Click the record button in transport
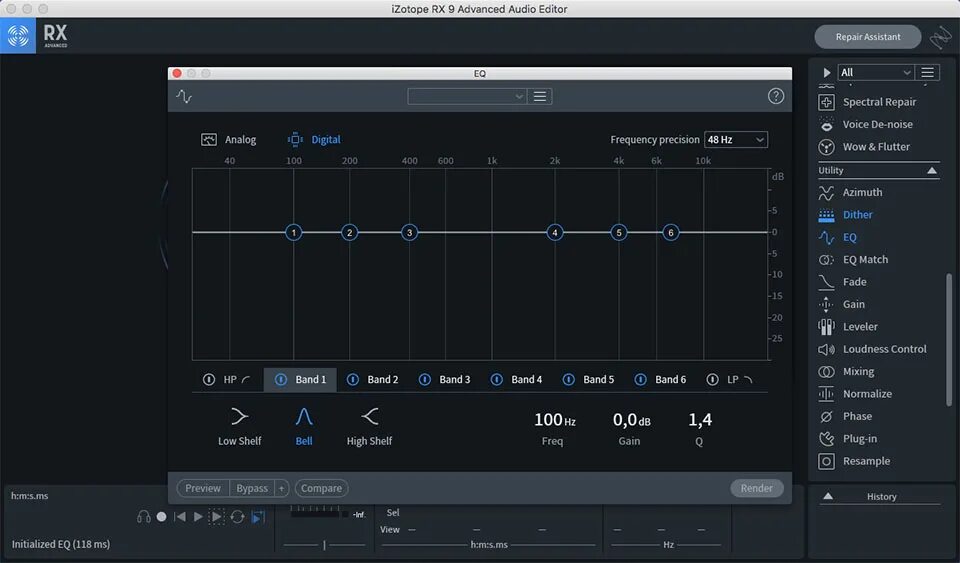 (x=161, y=516)
